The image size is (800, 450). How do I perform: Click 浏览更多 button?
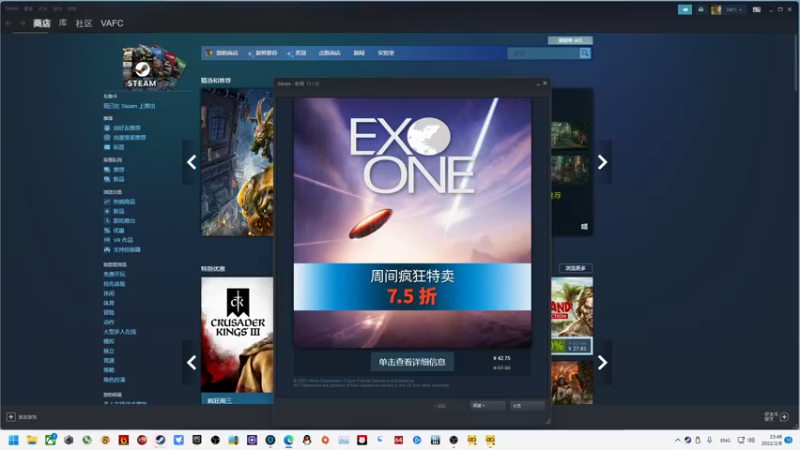(576, 268)
